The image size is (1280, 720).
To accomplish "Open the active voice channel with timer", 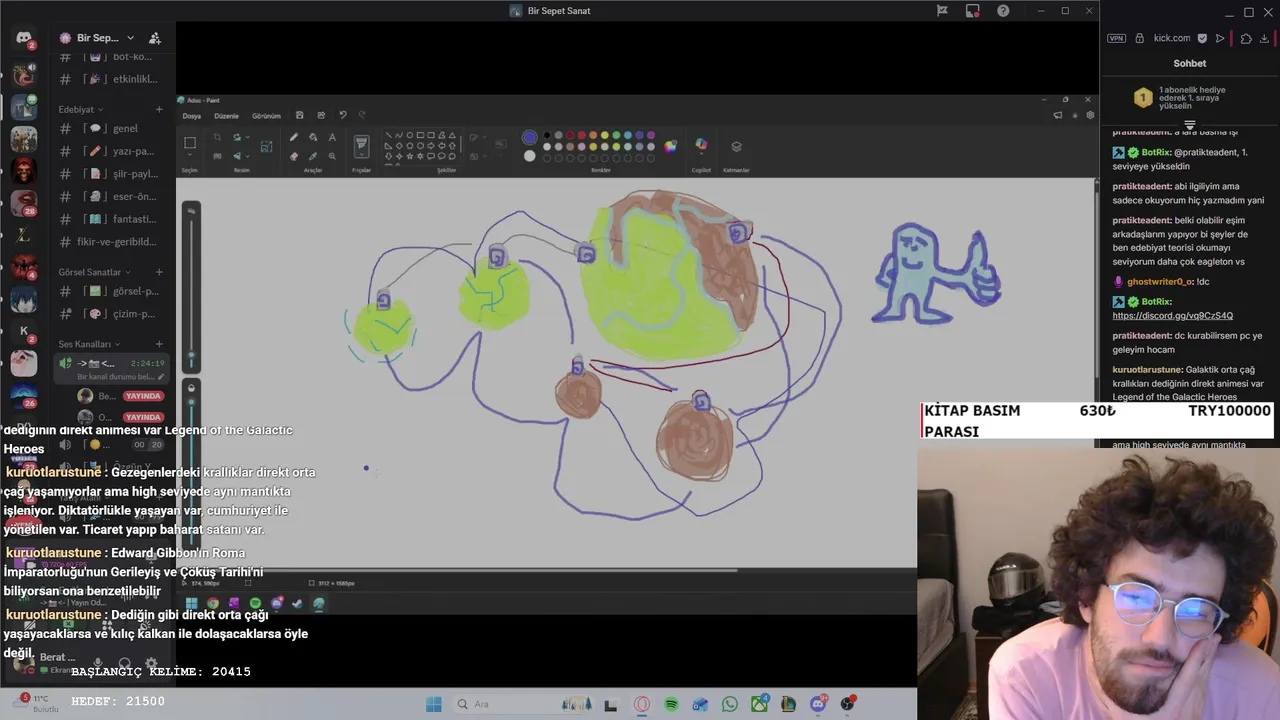I will [x=110, y=368].
